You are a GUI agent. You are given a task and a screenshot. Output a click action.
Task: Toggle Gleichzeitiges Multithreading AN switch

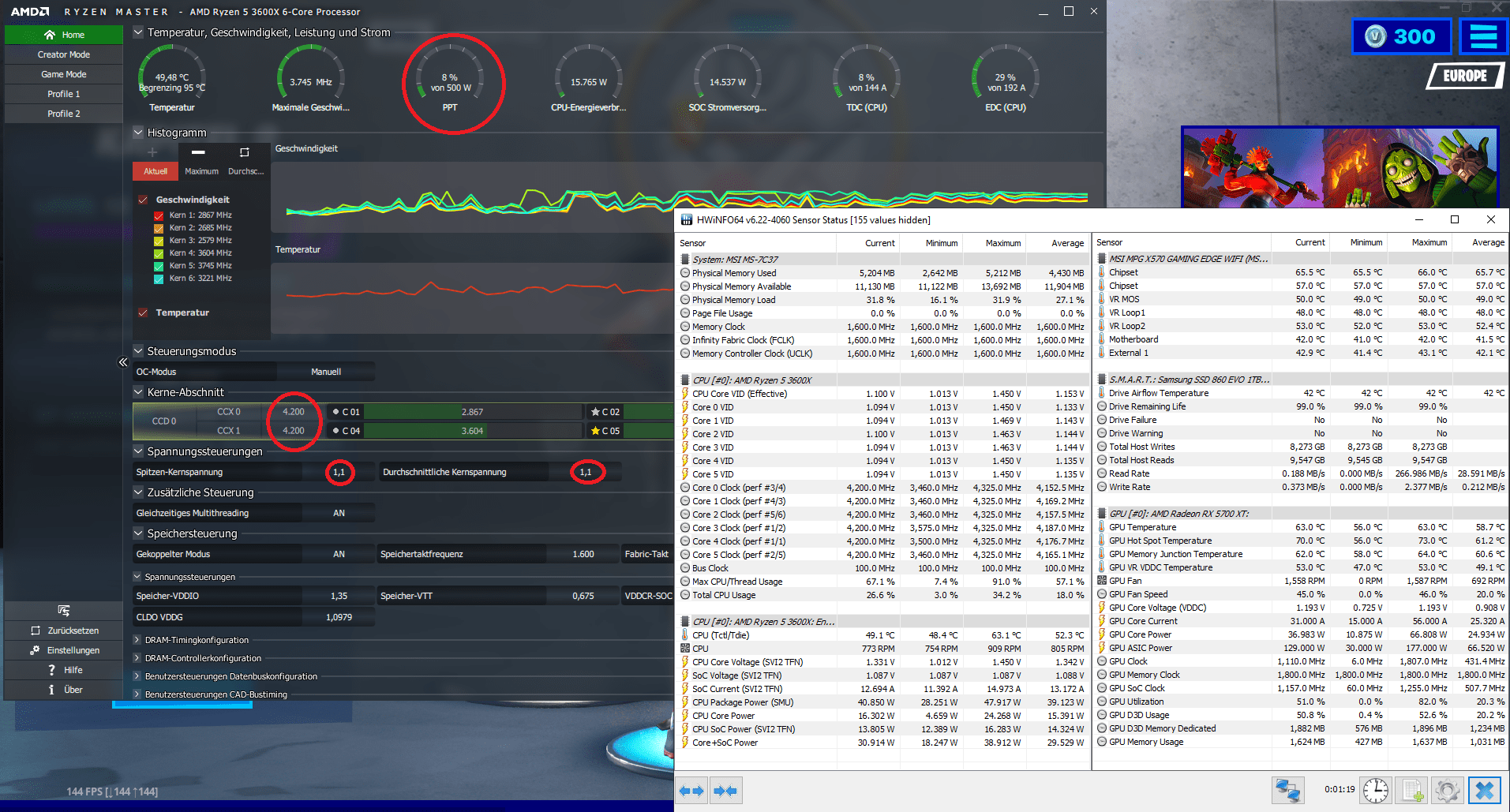click(x=339, y=513)
